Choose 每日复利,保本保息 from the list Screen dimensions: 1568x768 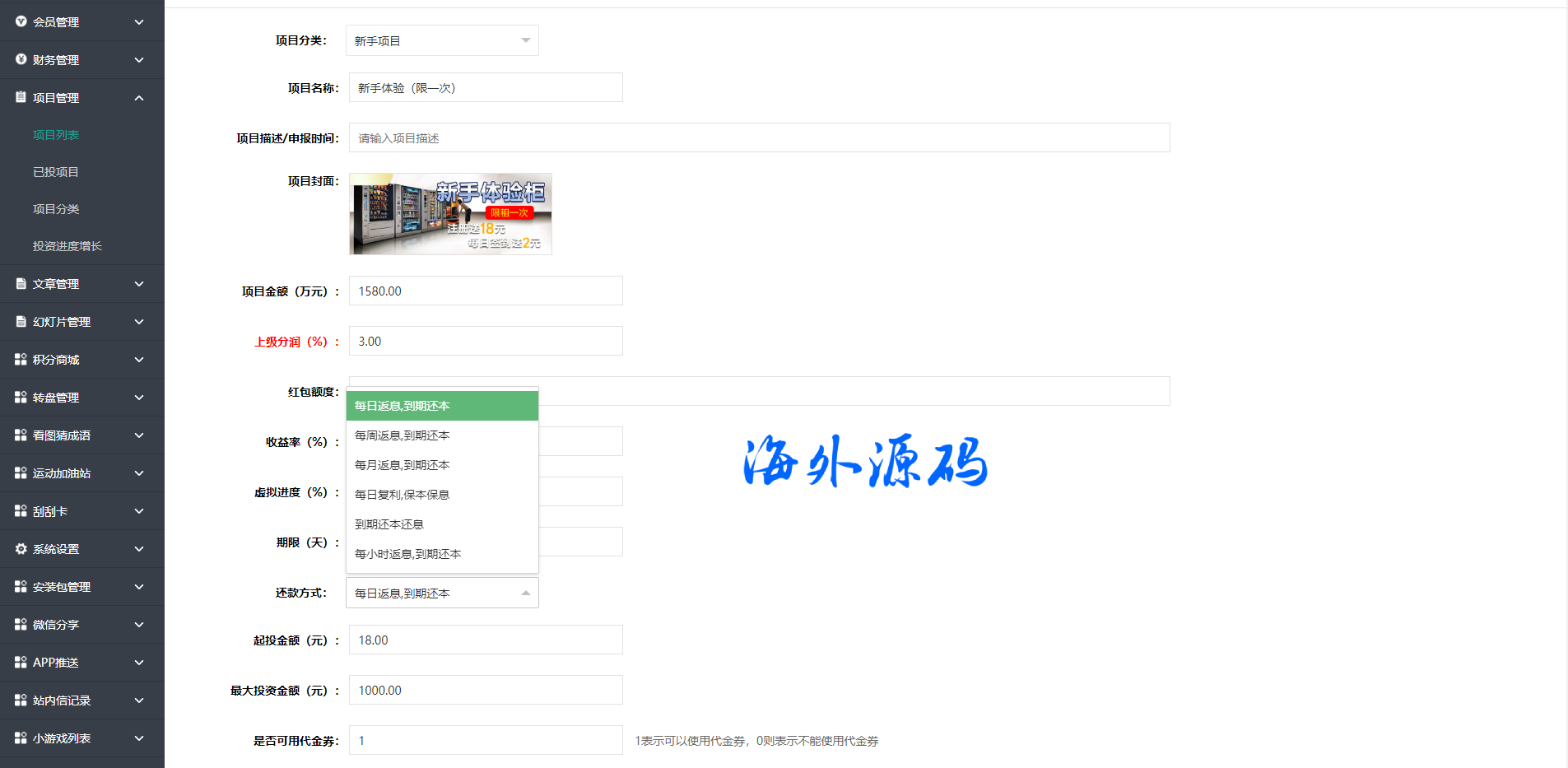402,495
